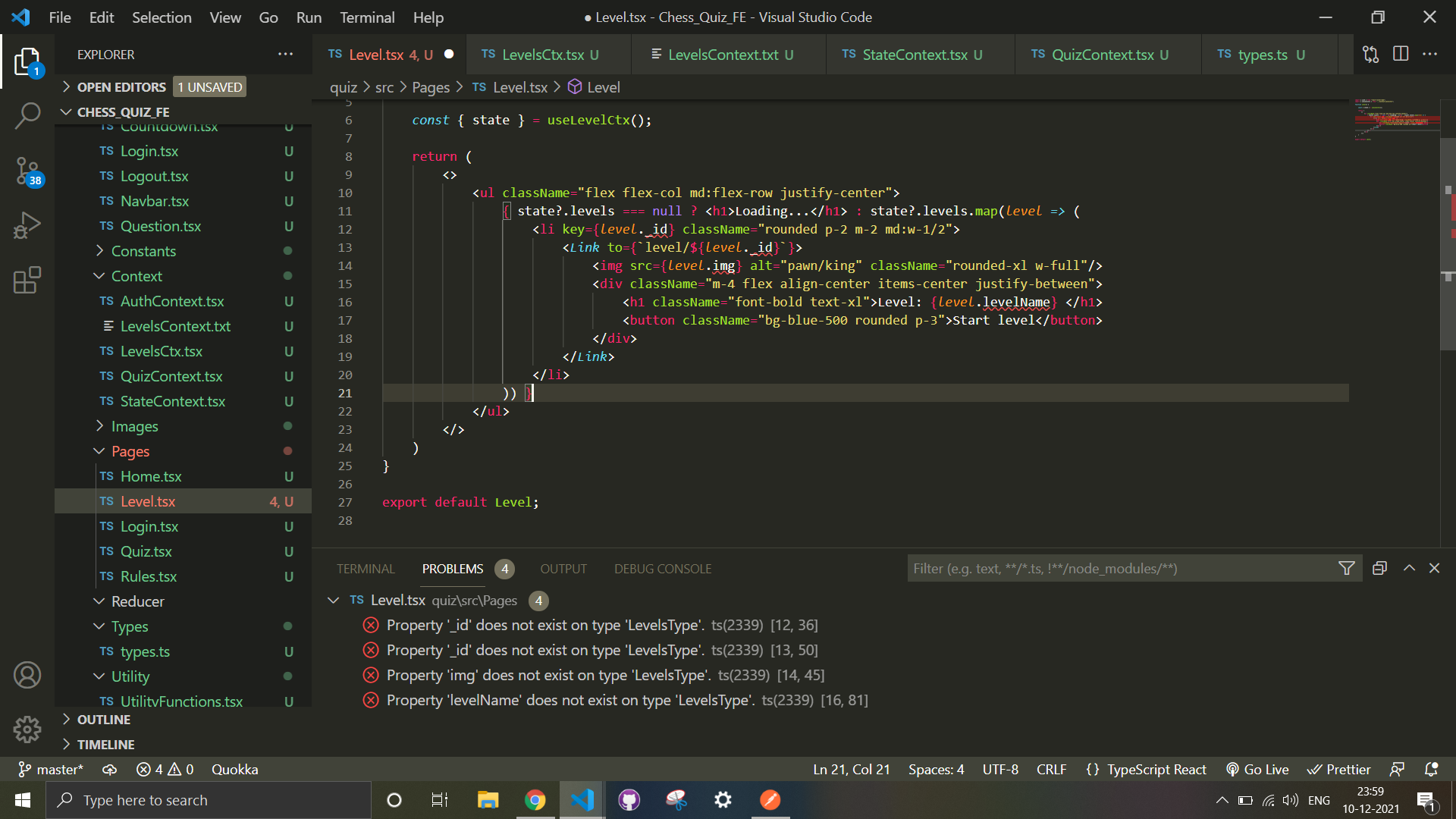The height and width of the screenshot is (819, 1456).
Task: Open the Run and Debug view
Action: click(x=27, y=225)
